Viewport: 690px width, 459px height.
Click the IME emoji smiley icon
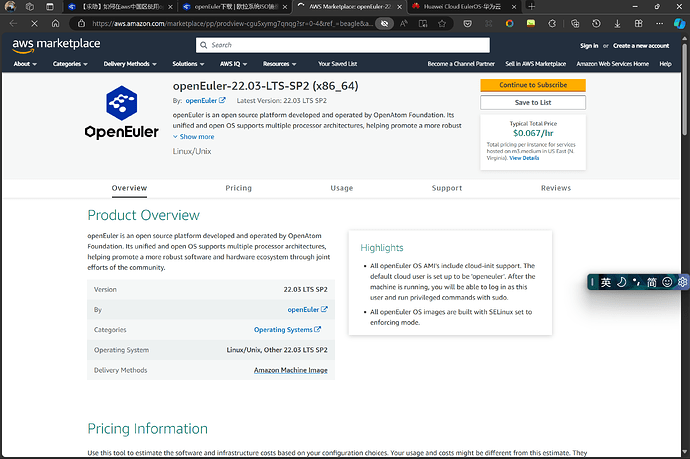click(667, 282)
